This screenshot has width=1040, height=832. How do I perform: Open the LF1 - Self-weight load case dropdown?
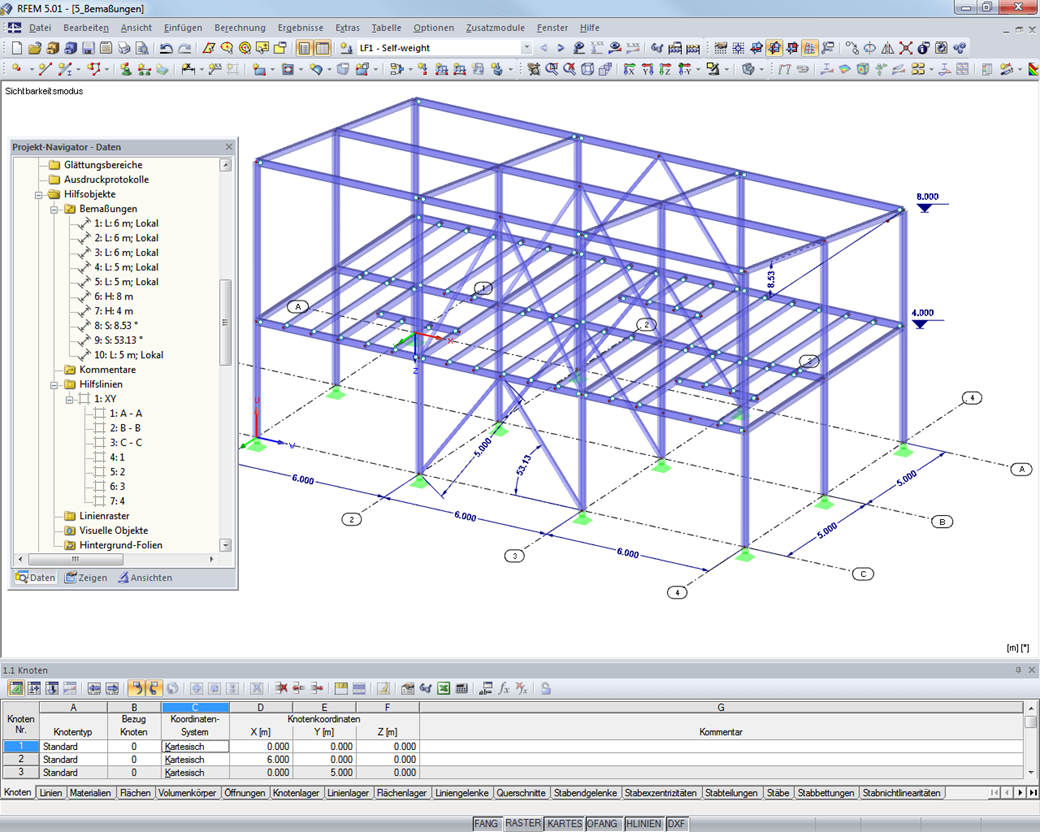pos(526,48)
